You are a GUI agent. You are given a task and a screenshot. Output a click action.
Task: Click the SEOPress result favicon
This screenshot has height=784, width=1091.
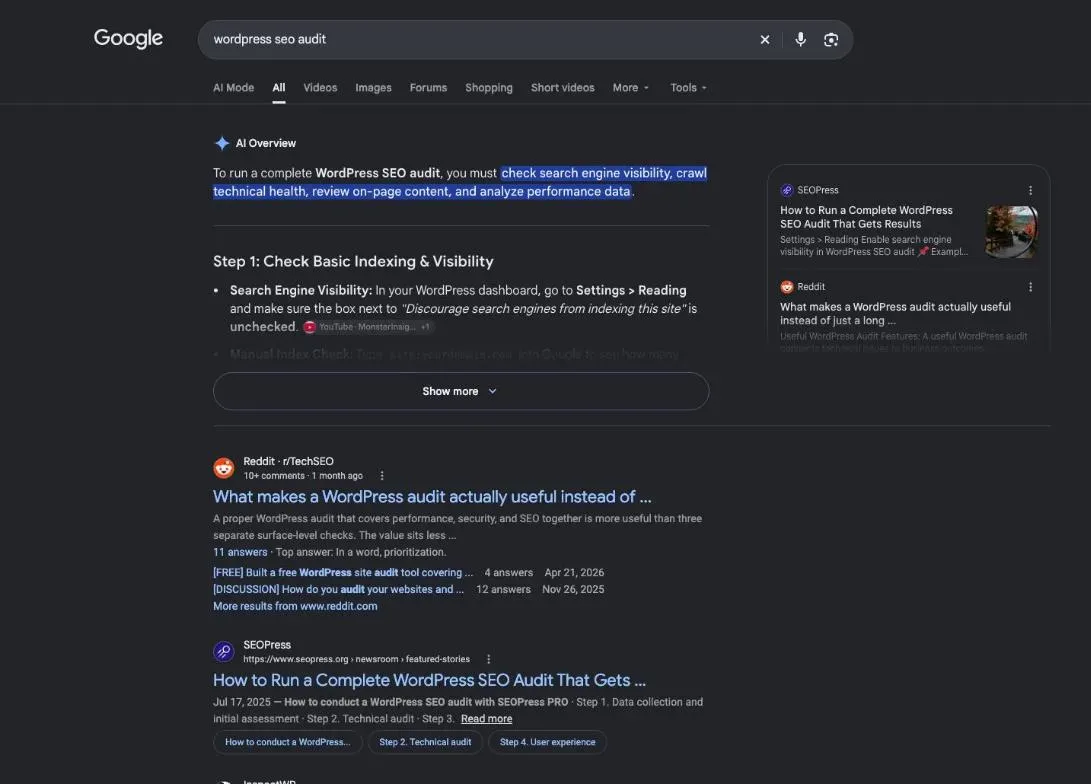[x=223, y=652]
